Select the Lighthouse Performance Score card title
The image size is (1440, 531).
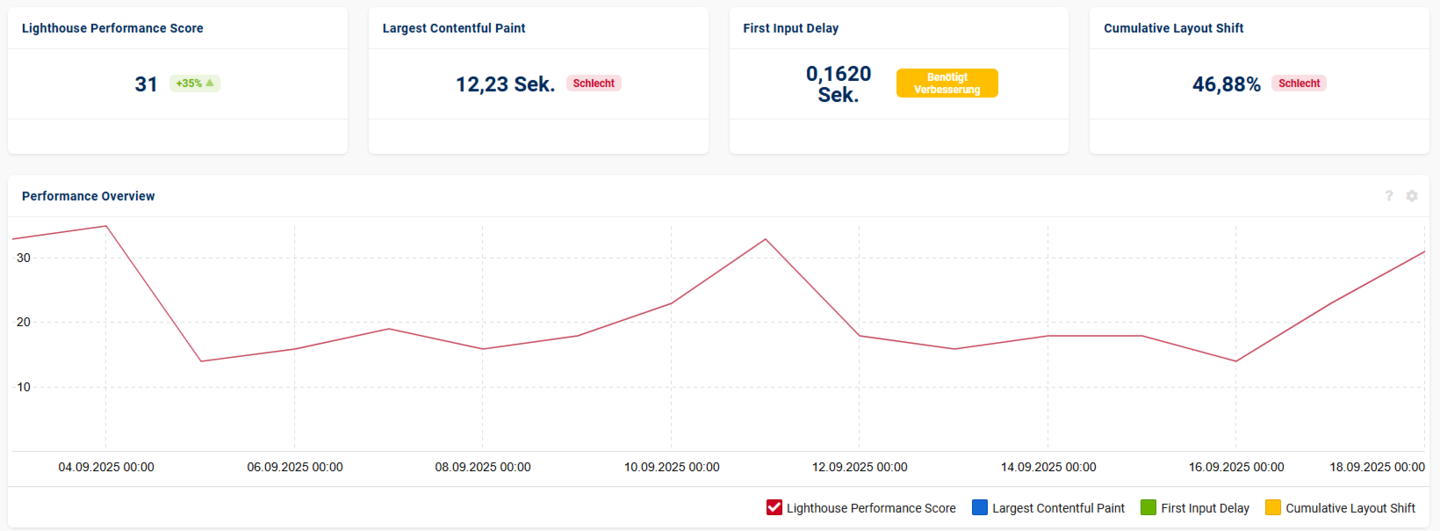coord(112,28)
